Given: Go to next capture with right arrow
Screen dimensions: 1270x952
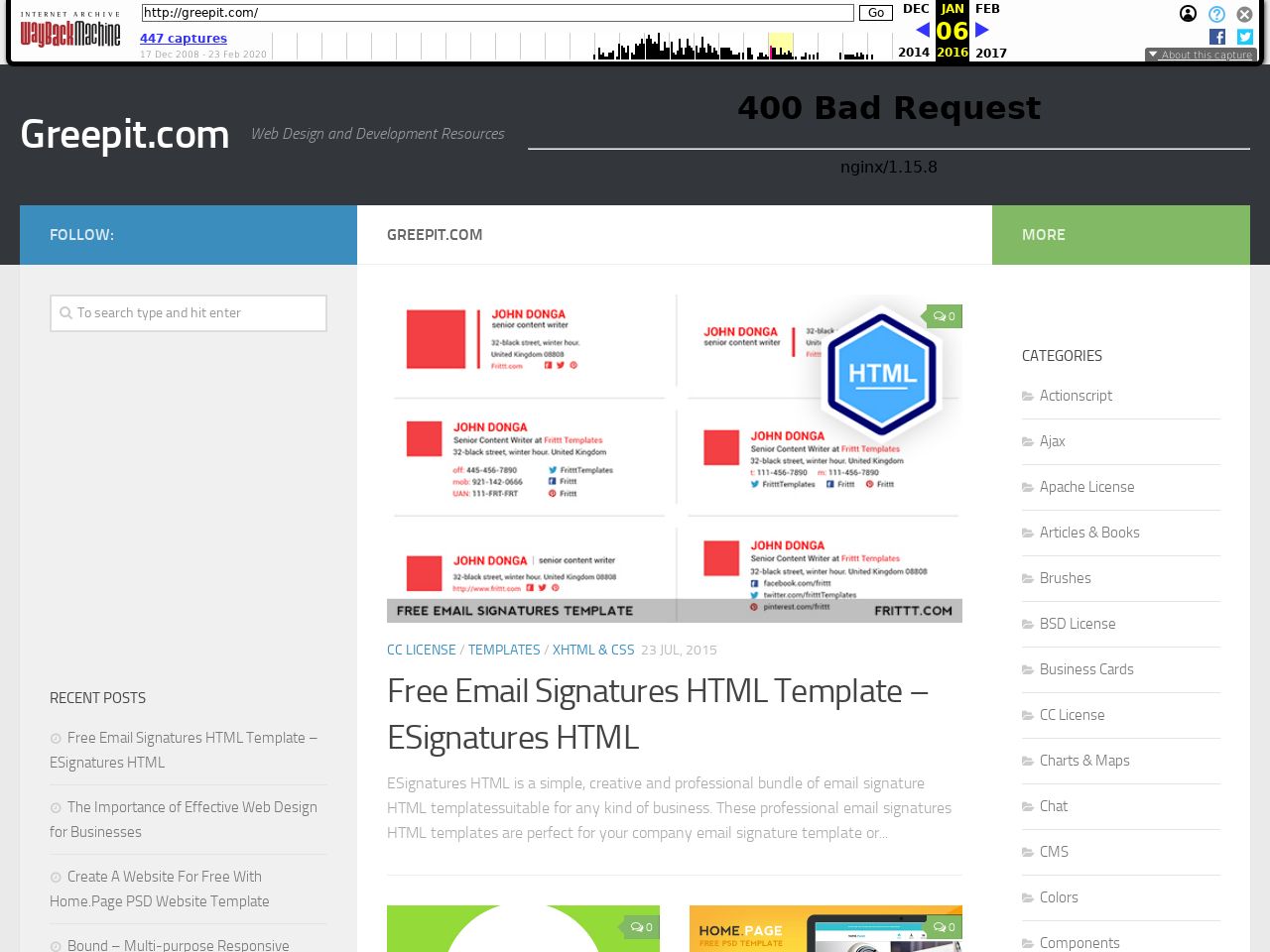Looking at the screenshot, I should click(982, 31).
